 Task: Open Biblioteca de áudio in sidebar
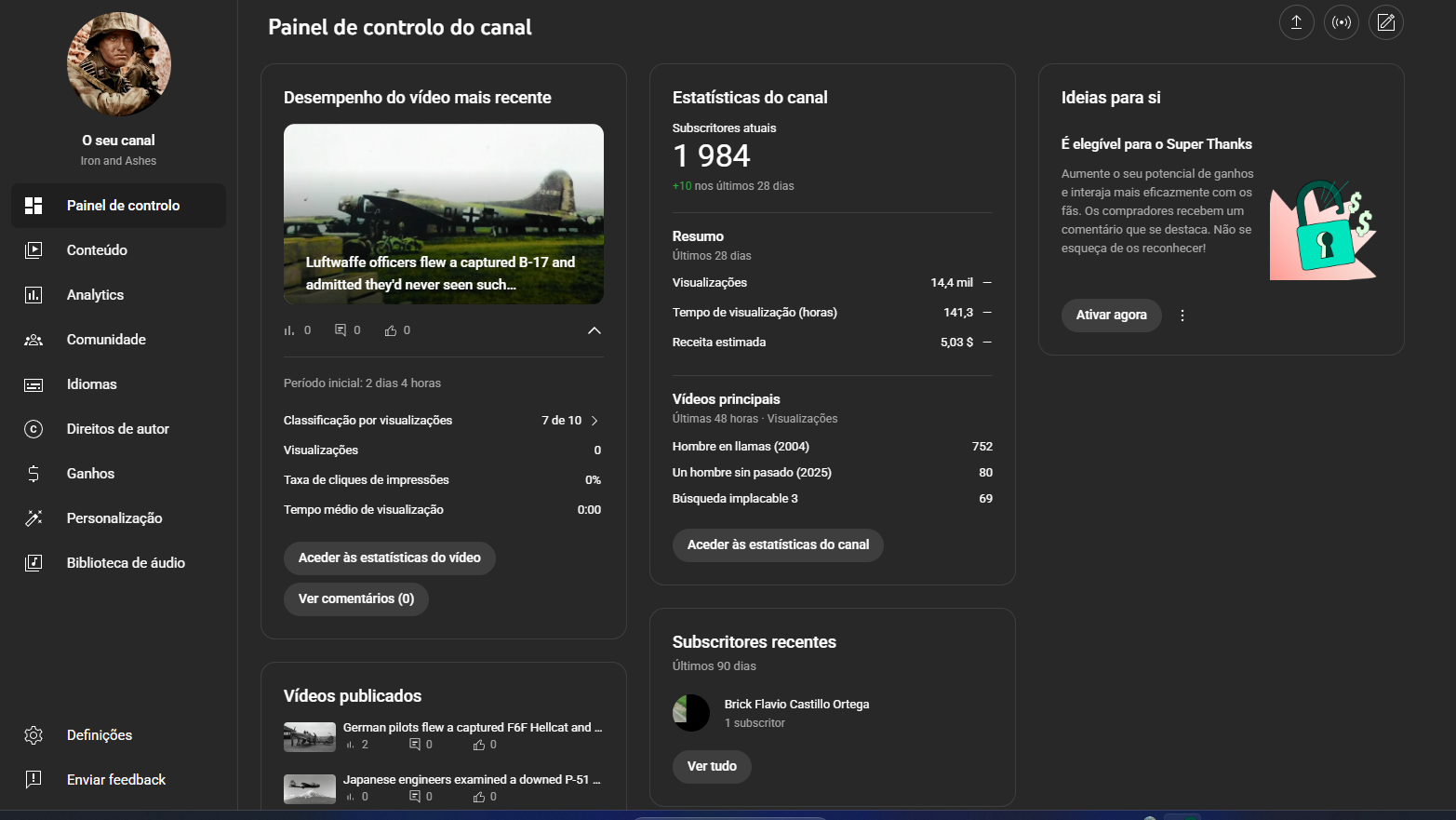pos(125,563)
